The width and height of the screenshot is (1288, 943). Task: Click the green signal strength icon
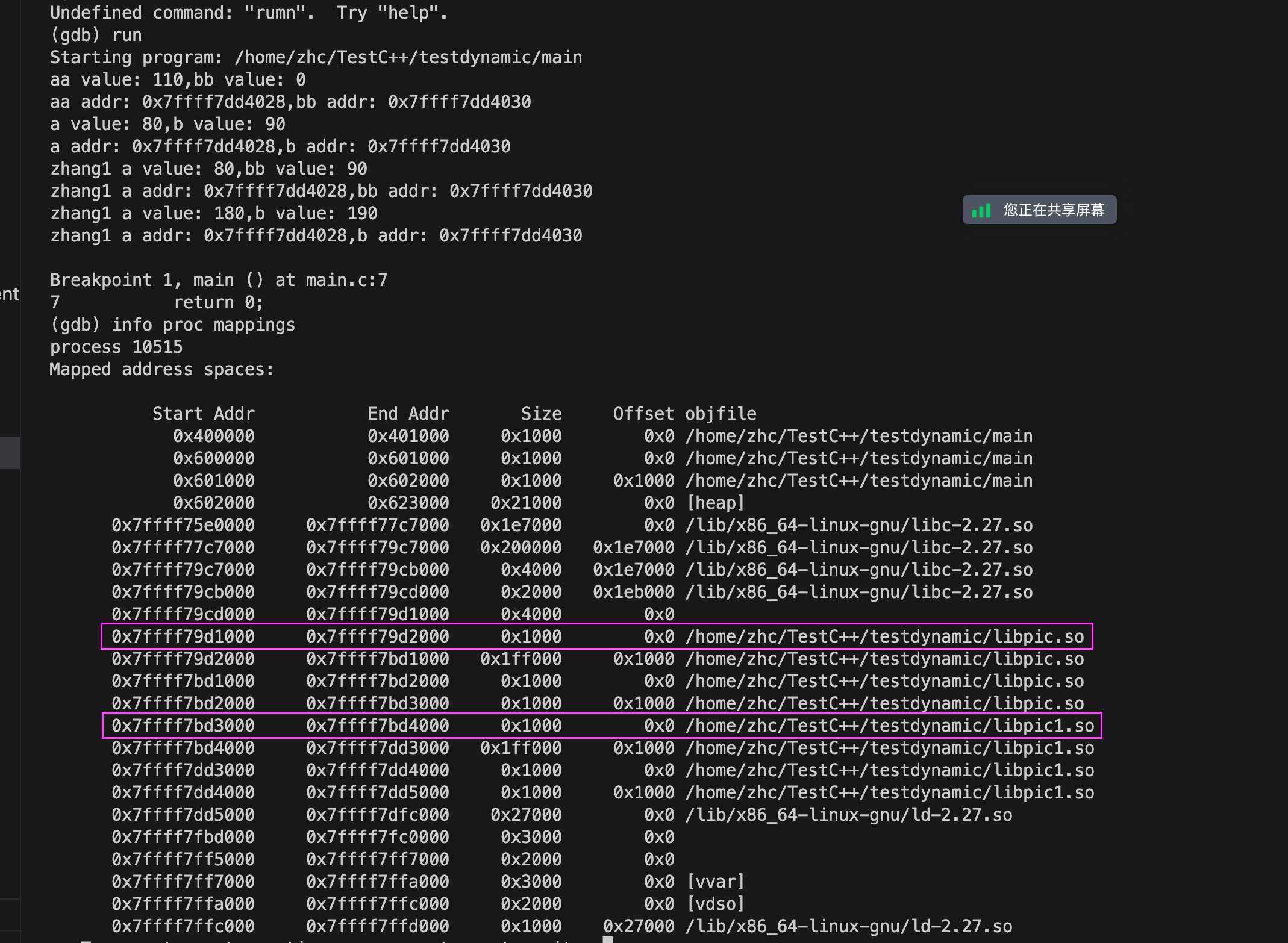coord(981,210)
